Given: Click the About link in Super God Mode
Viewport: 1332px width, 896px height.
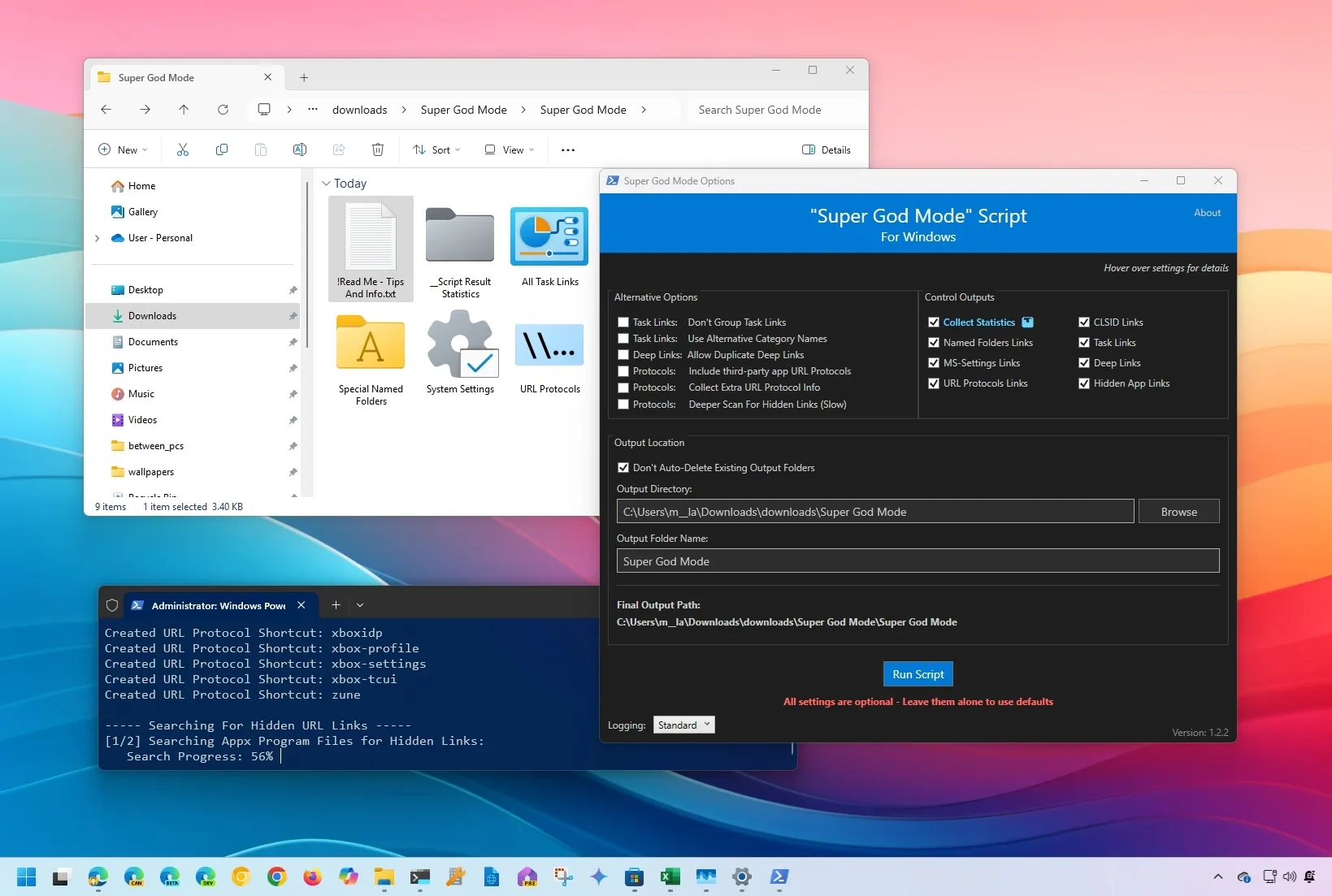Looking at the screenshot, I should tap(1207, 213).
